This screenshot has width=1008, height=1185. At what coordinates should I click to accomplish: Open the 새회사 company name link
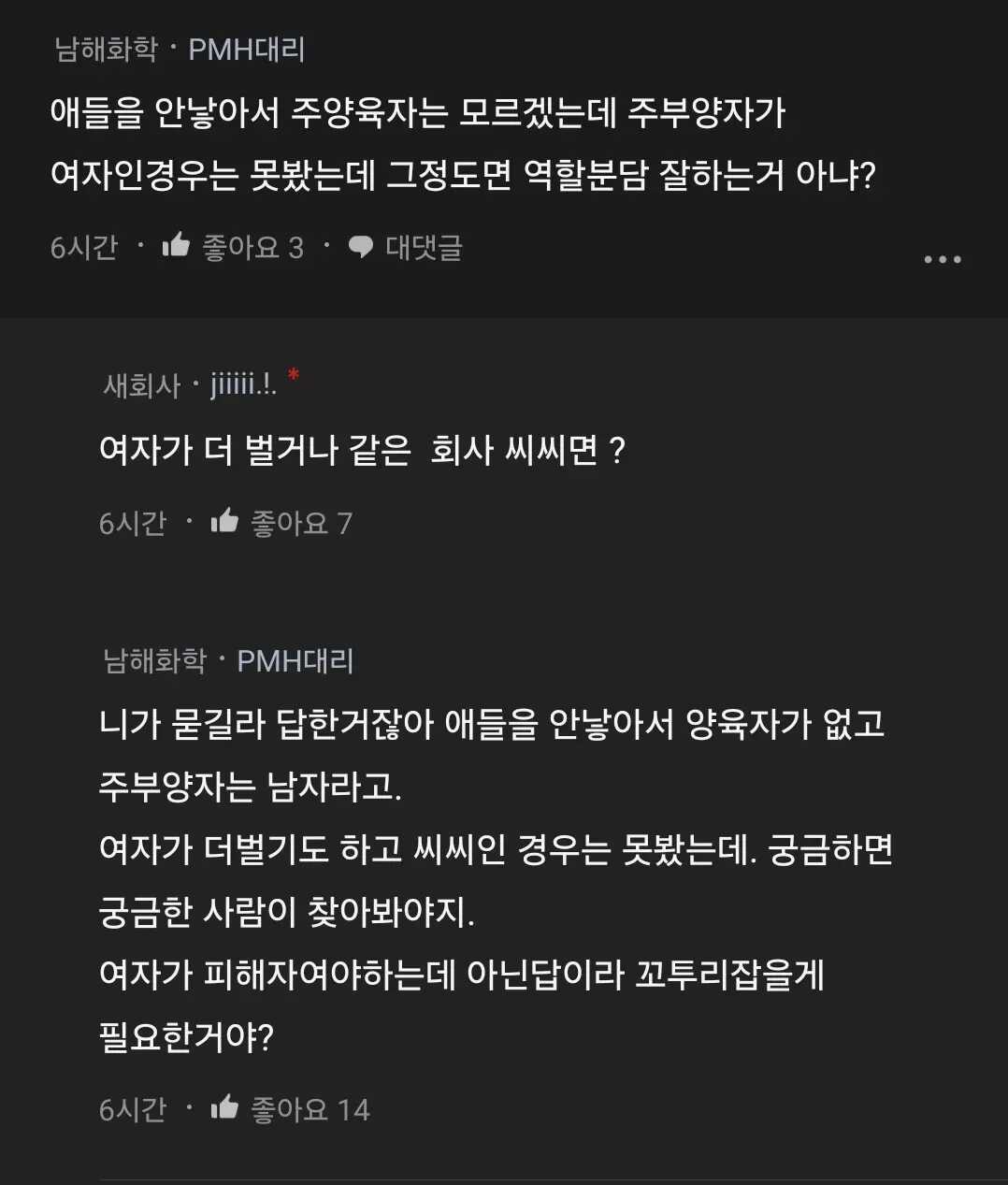[x=142, y=384]
